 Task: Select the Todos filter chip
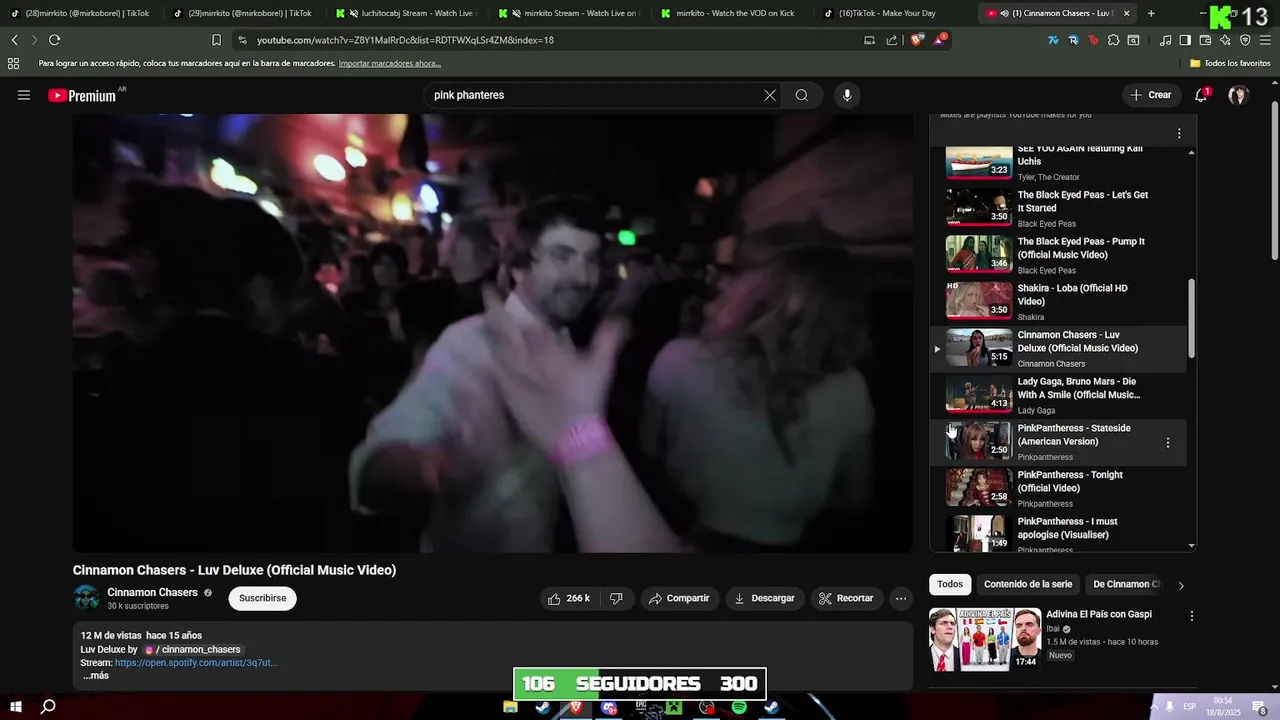click(950, 584)
